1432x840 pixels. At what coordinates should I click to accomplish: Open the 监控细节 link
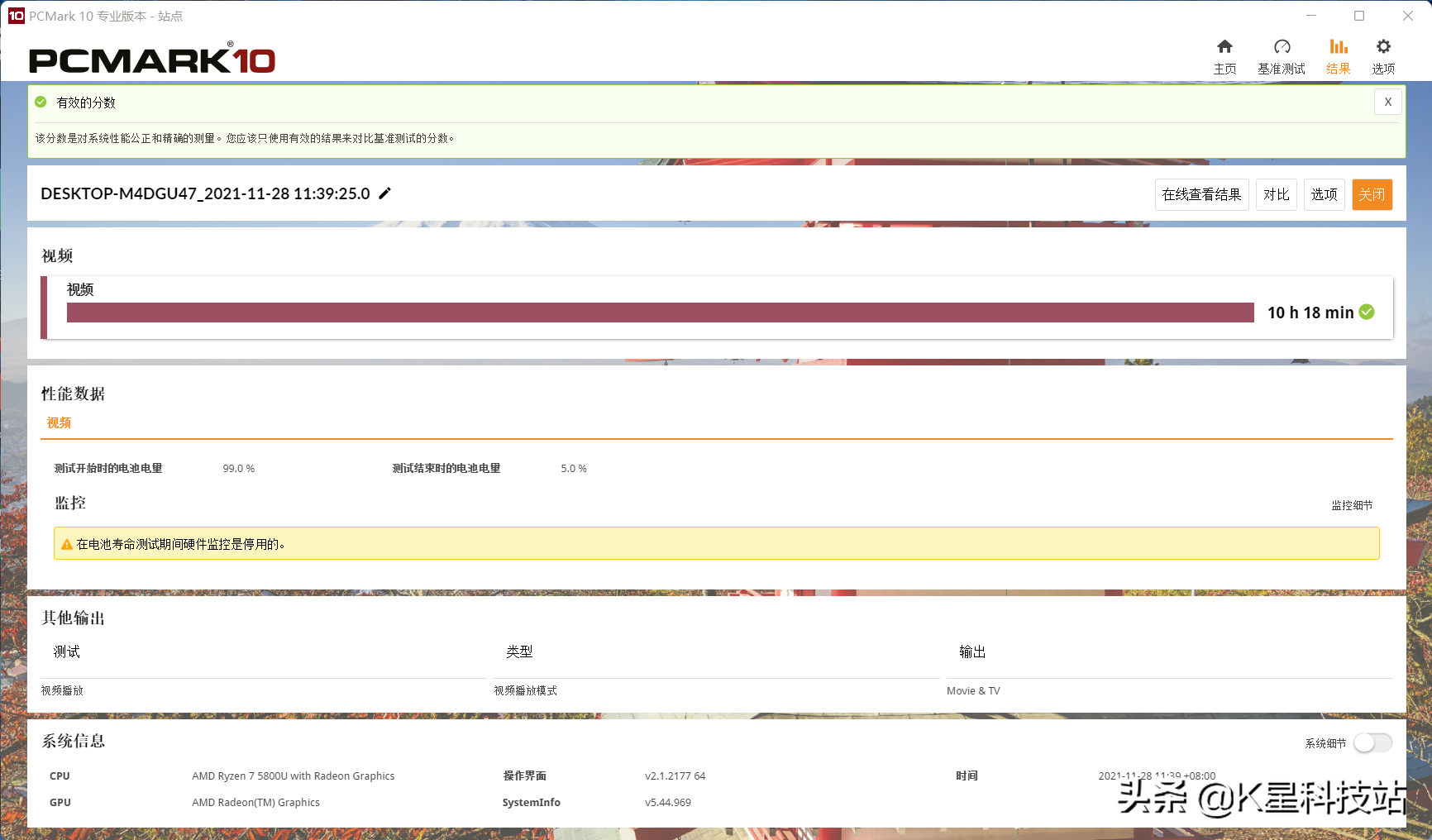pyautogui.click(x=1352, y=505)
